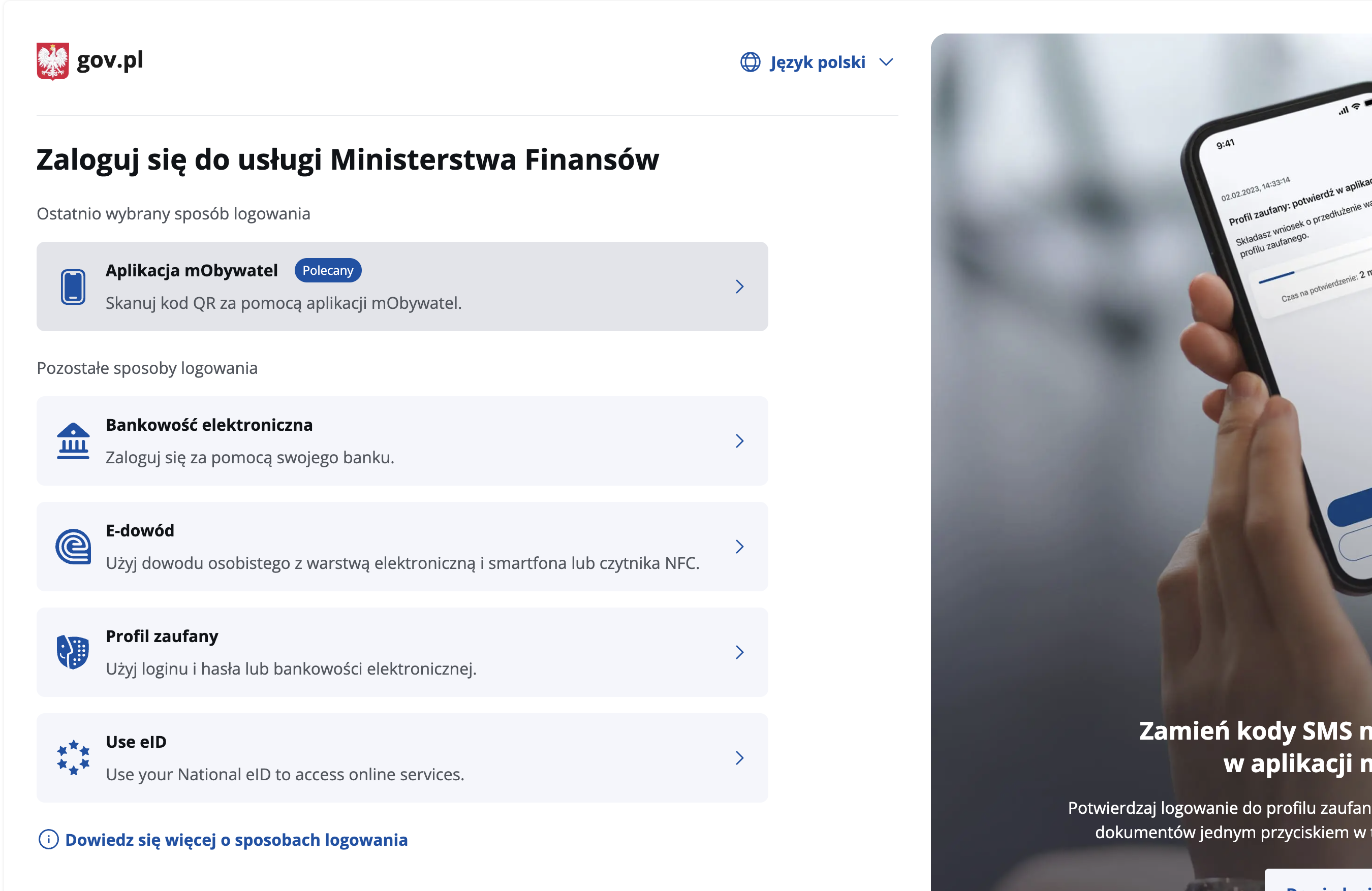Click the arrow chevron for Aplikacja mObywatel
1372x891 pixels.
coord(740,287)
